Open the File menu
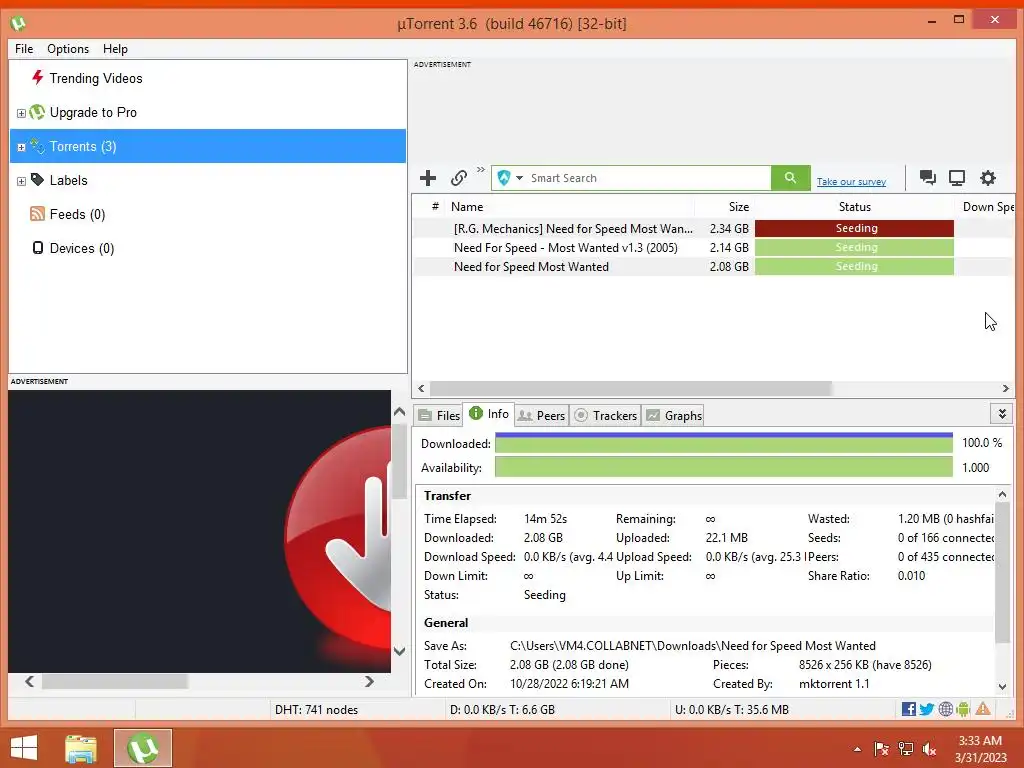The height and width of the screenshot is (768, 1024). click(x=24, y=49)
